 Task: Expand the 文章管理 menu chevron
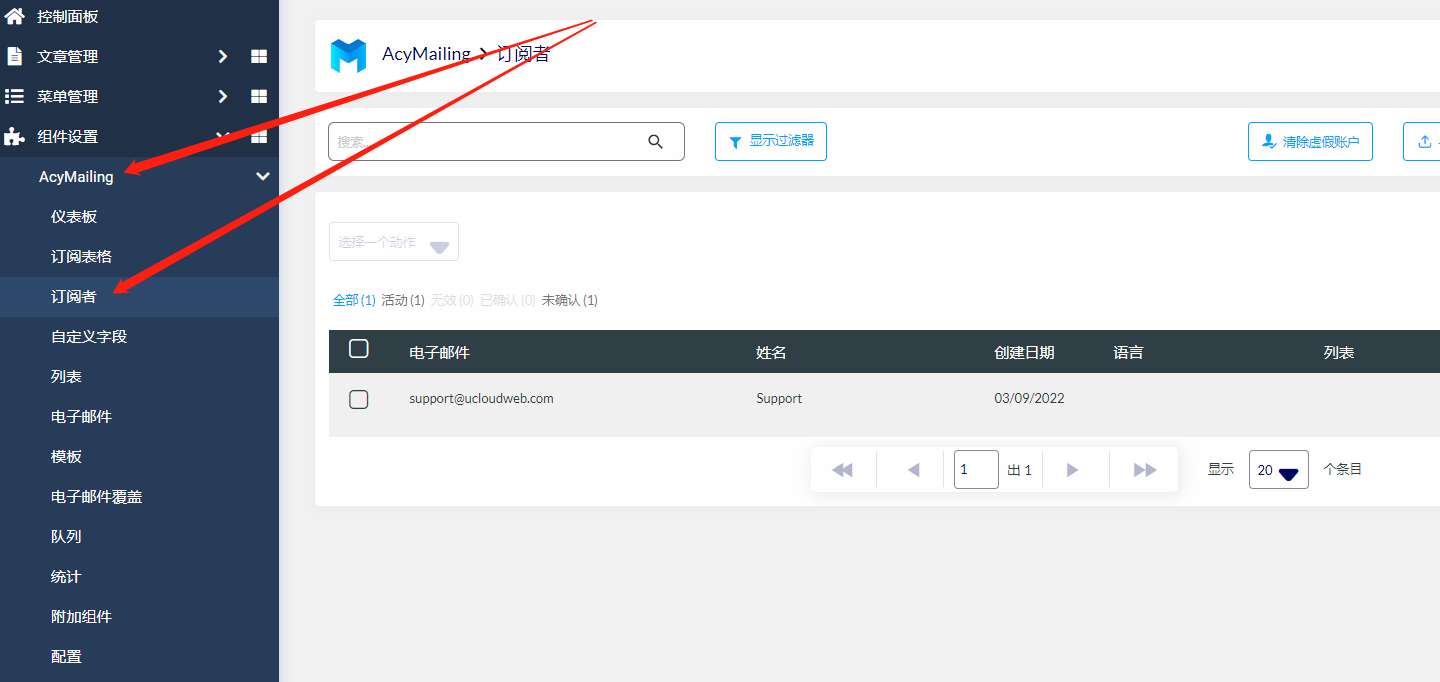223,57
